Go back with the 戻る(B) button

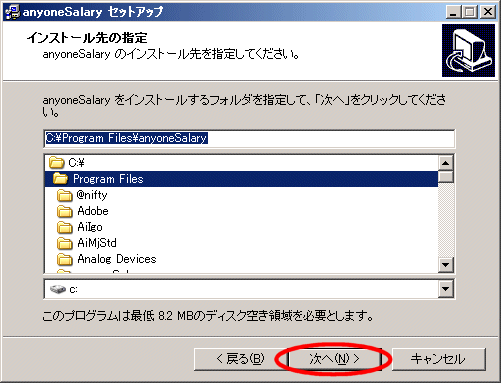(x=240, y=359)
